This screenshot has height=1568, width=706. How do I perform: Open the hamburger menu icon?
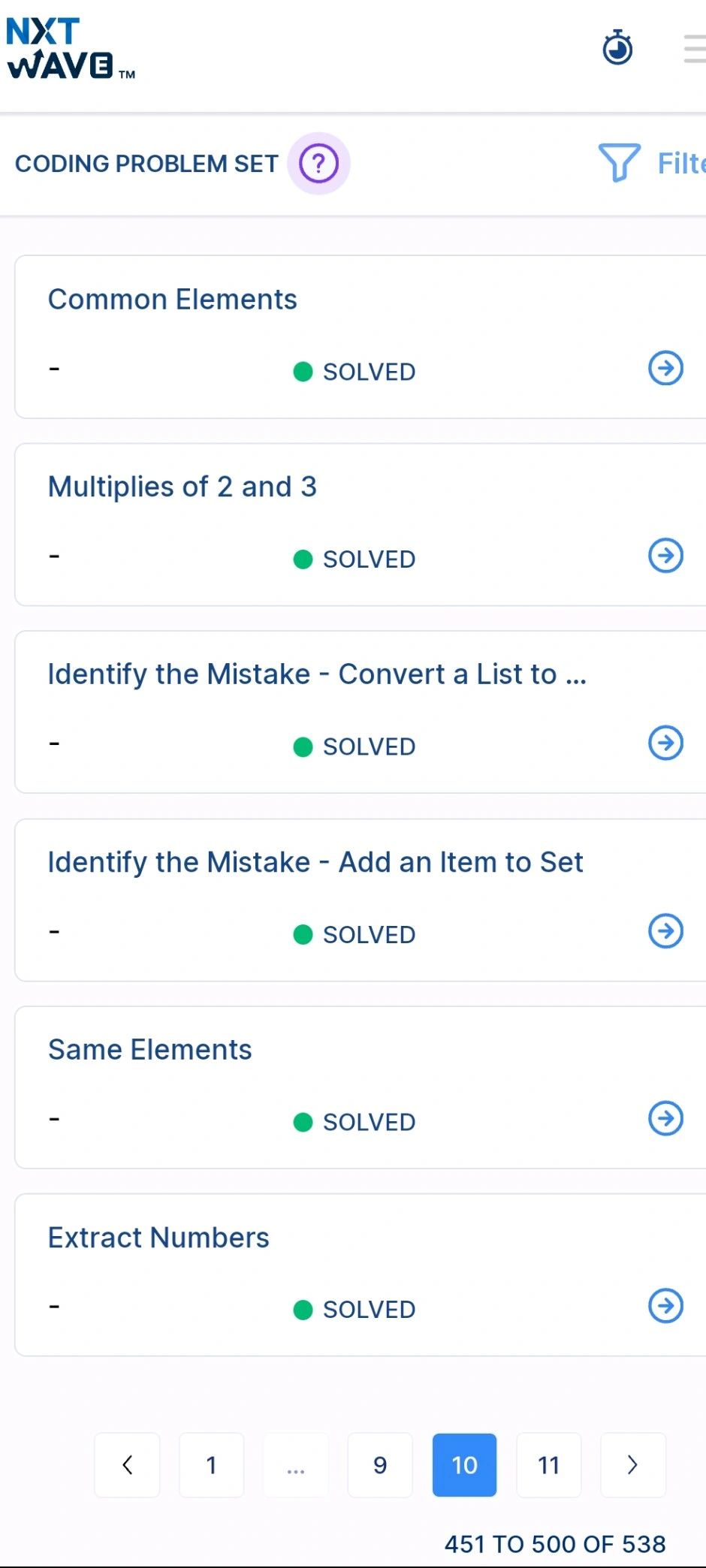[695, 49]
